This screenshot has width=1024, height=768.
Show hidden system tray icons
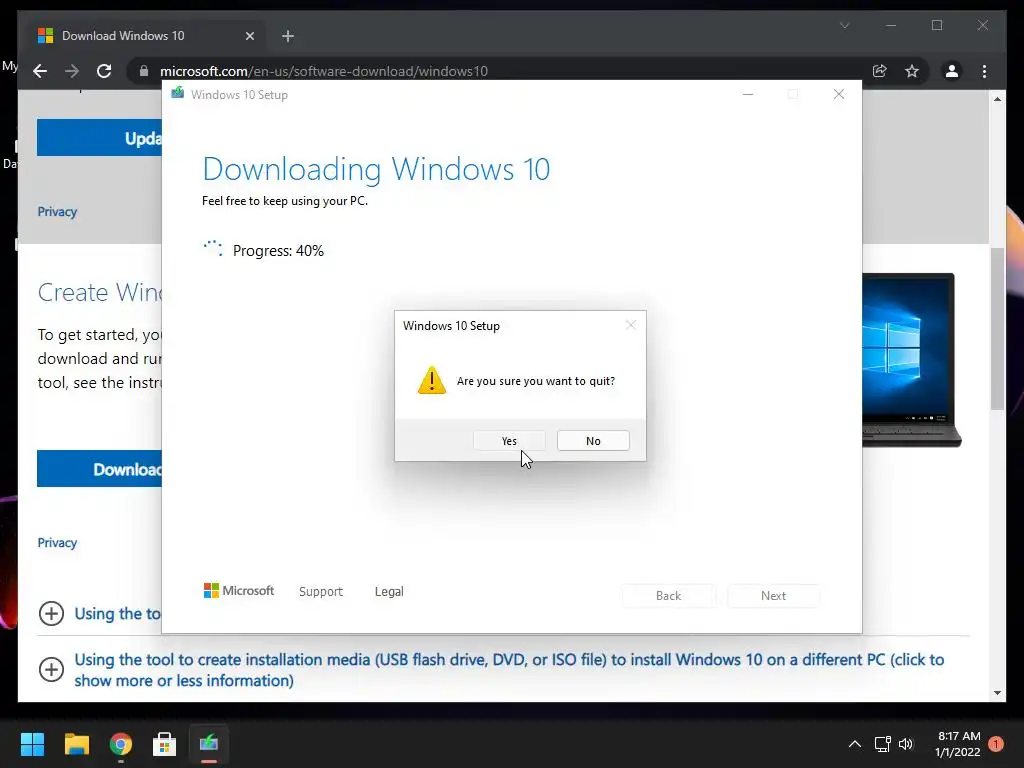[x=854, y=744]
